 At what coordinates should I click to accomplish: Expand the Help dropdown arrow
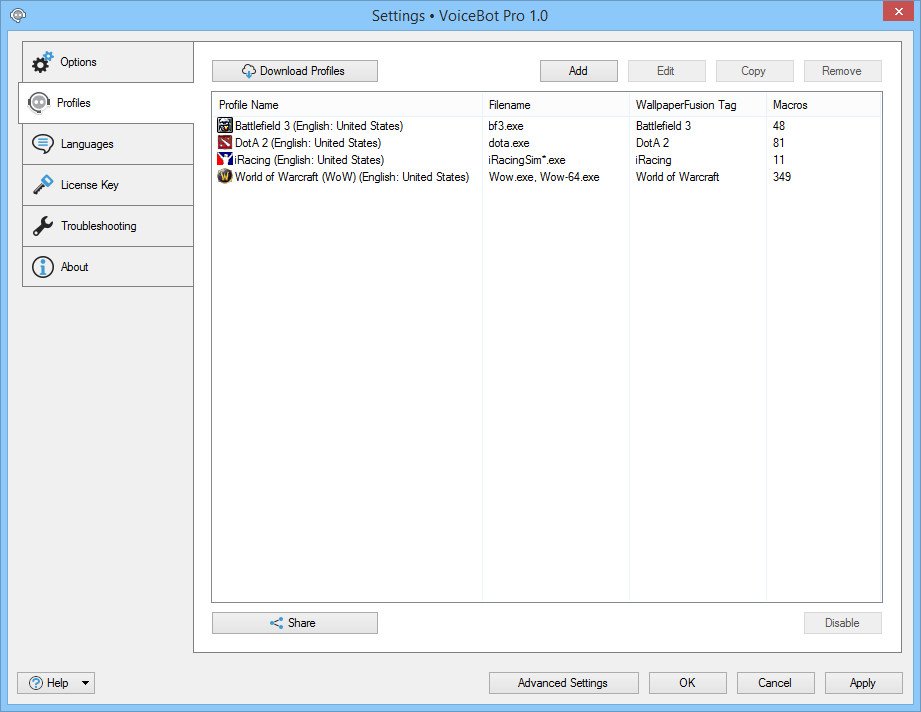pos(85,683)
